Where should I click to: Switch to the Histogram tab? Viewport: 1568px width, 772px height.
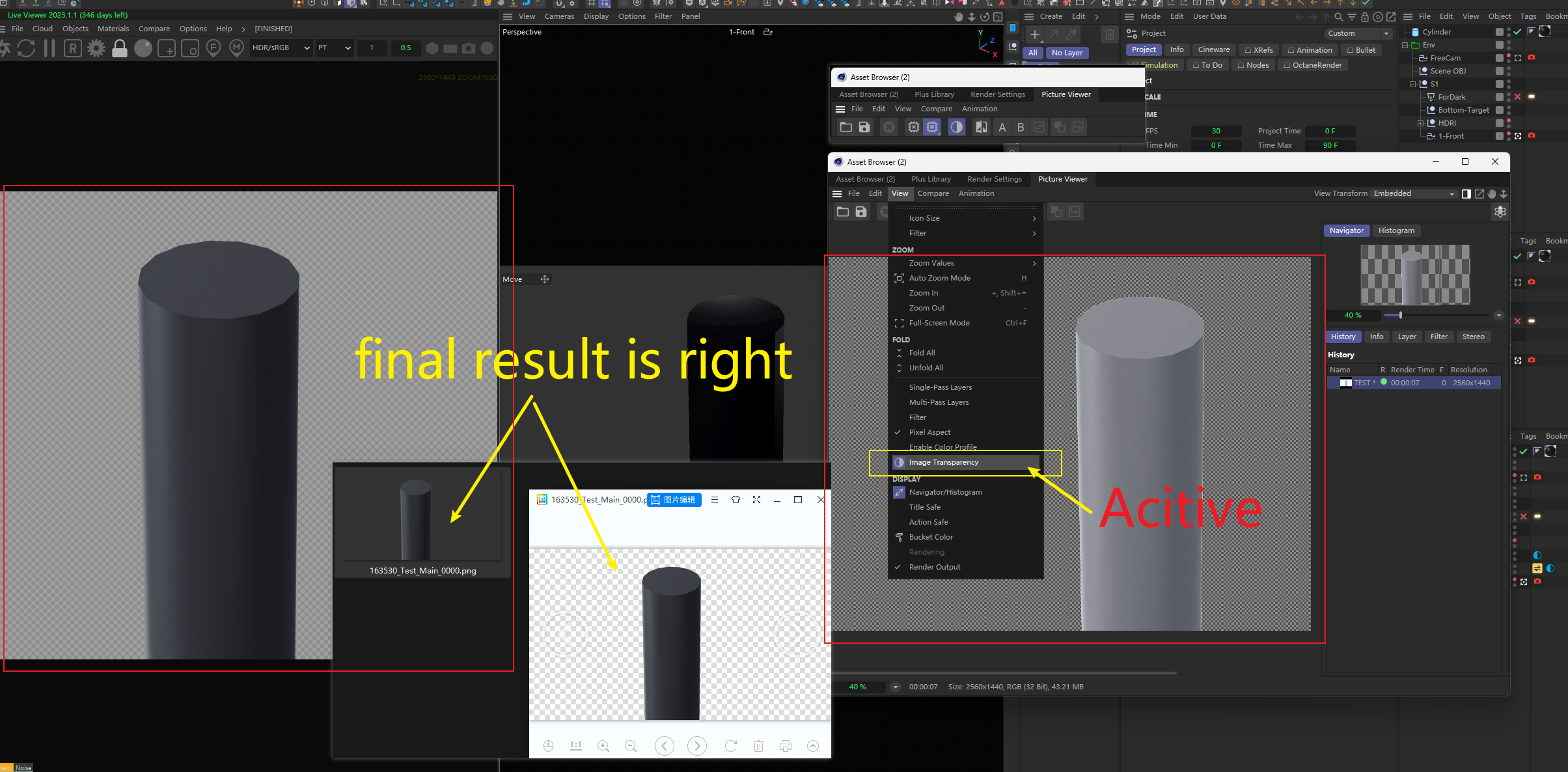[x=1396, y=230]
